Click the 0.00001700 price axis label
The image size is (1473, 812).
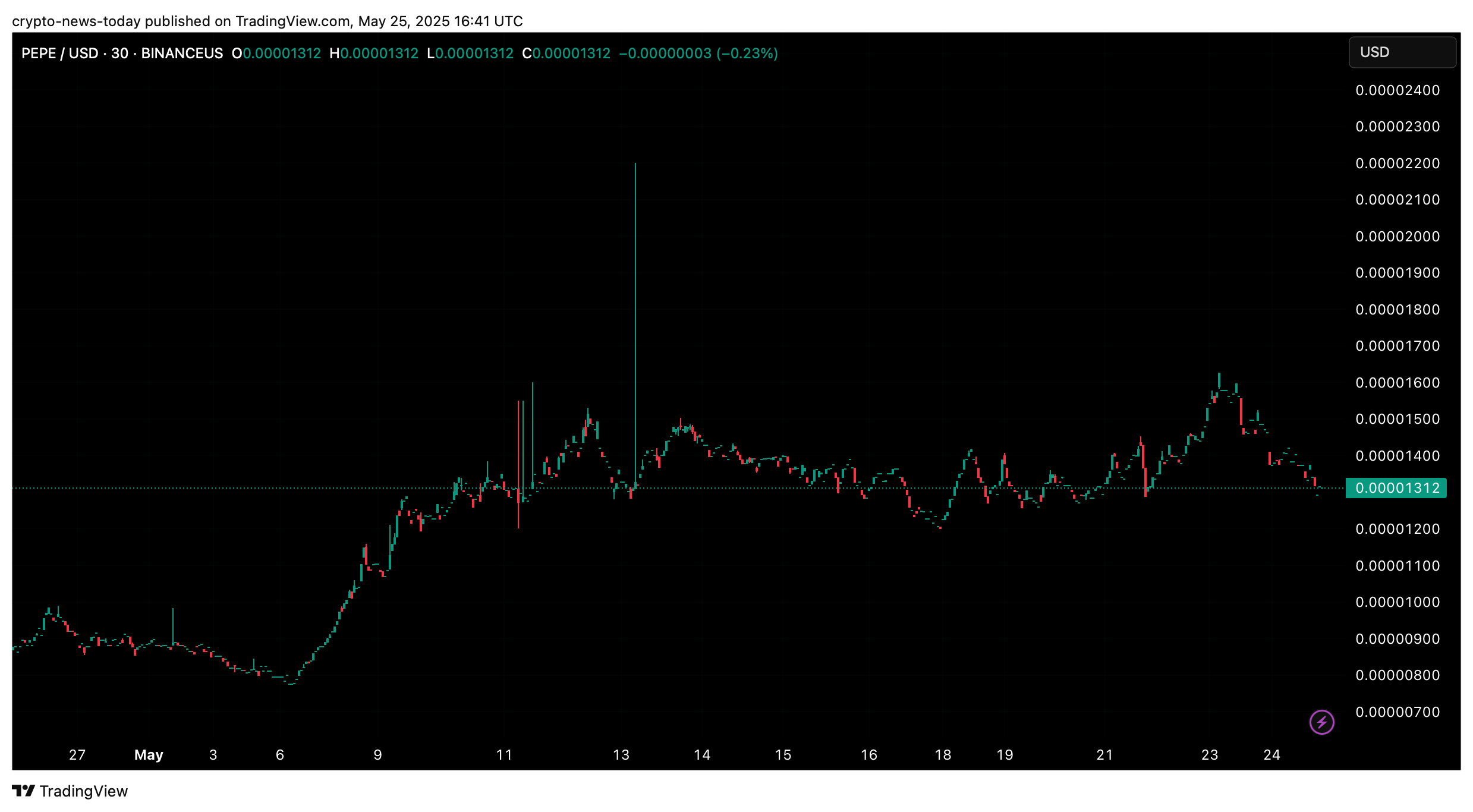1398,346
